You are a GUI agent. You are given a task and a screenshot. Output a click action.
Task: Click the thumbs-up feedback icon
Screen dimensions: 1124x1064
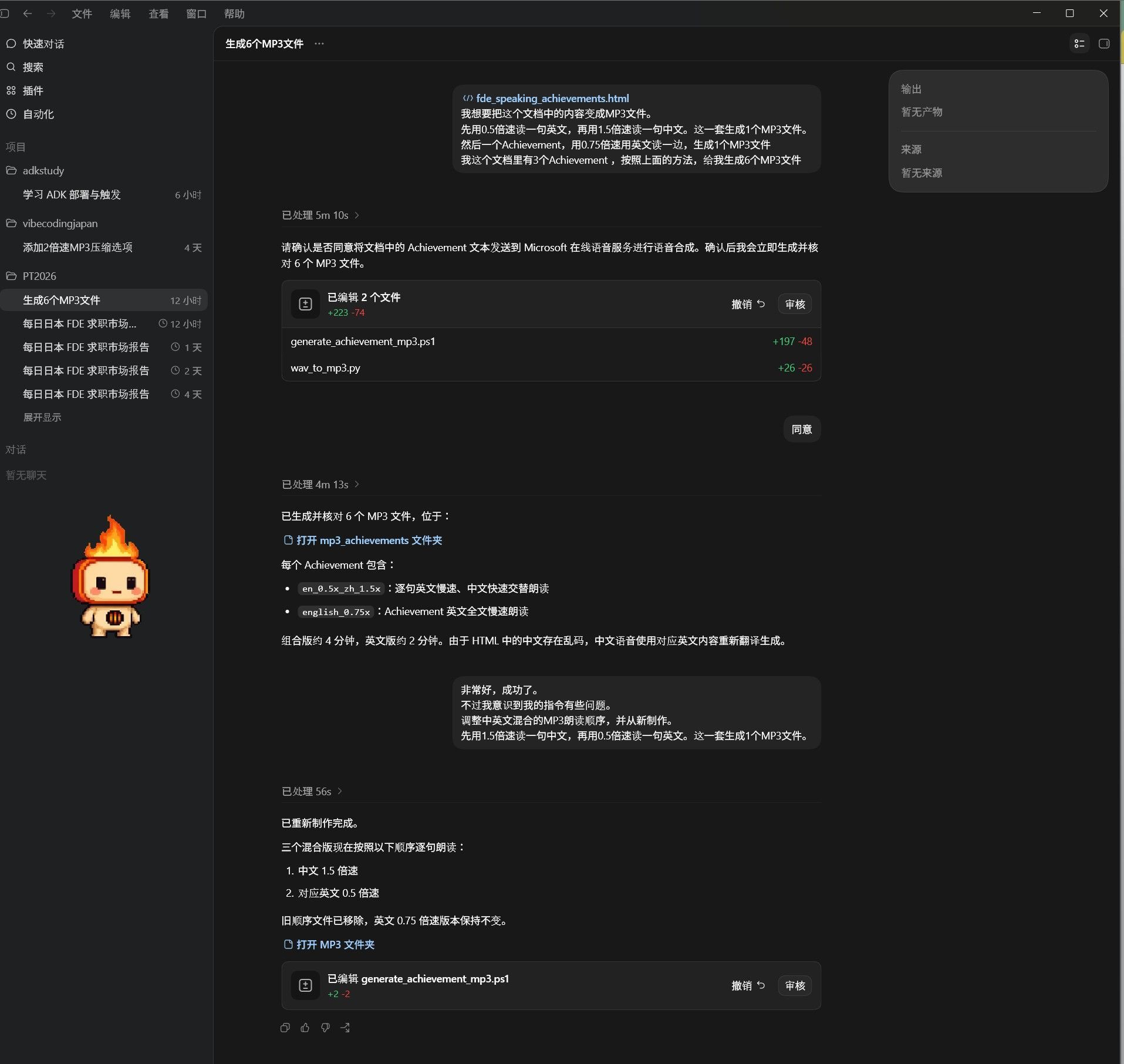point(305,1028)
